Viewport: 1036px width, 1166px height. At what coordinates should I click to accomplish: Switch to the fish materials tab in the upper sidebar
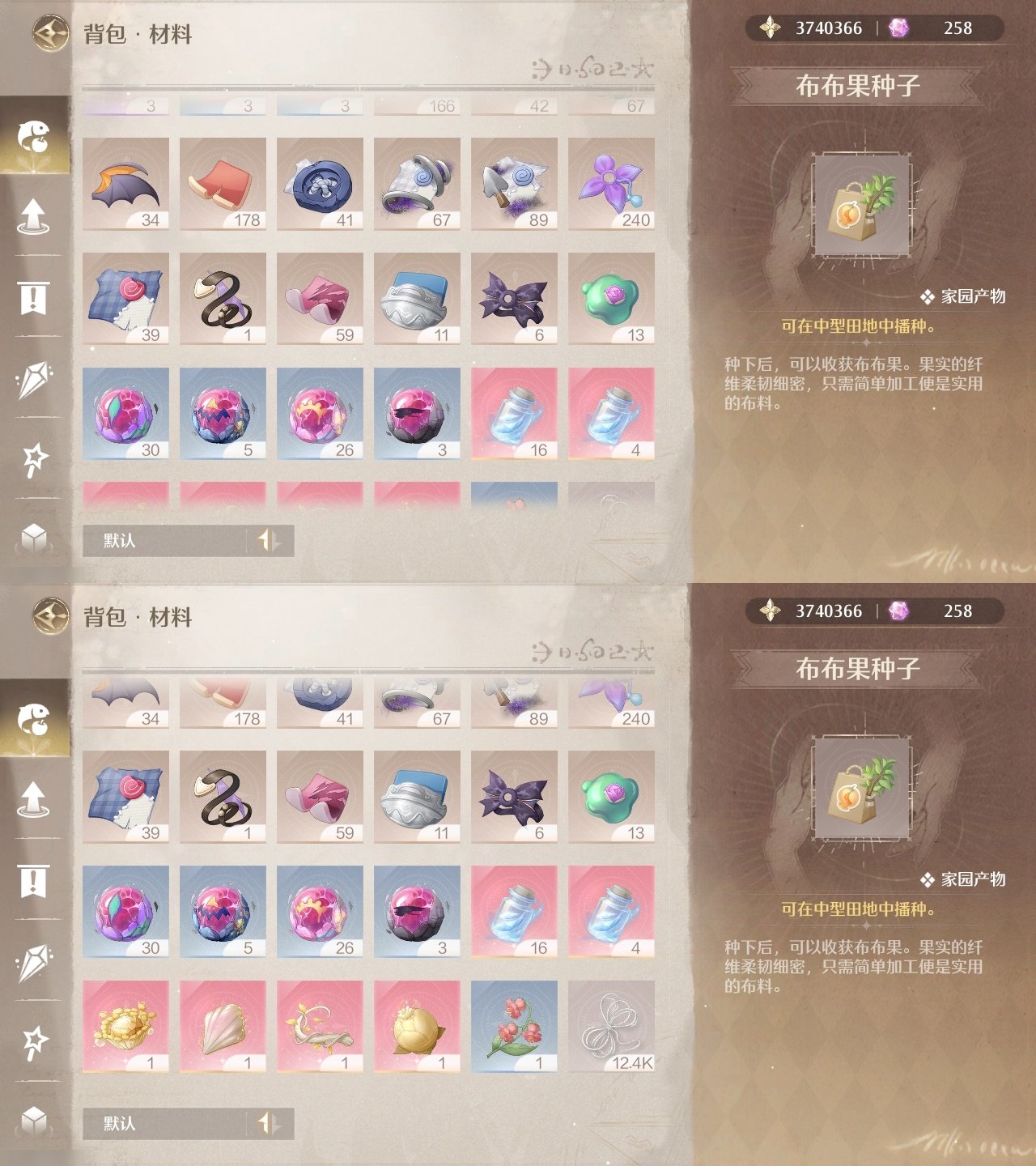tap(34, 136)
